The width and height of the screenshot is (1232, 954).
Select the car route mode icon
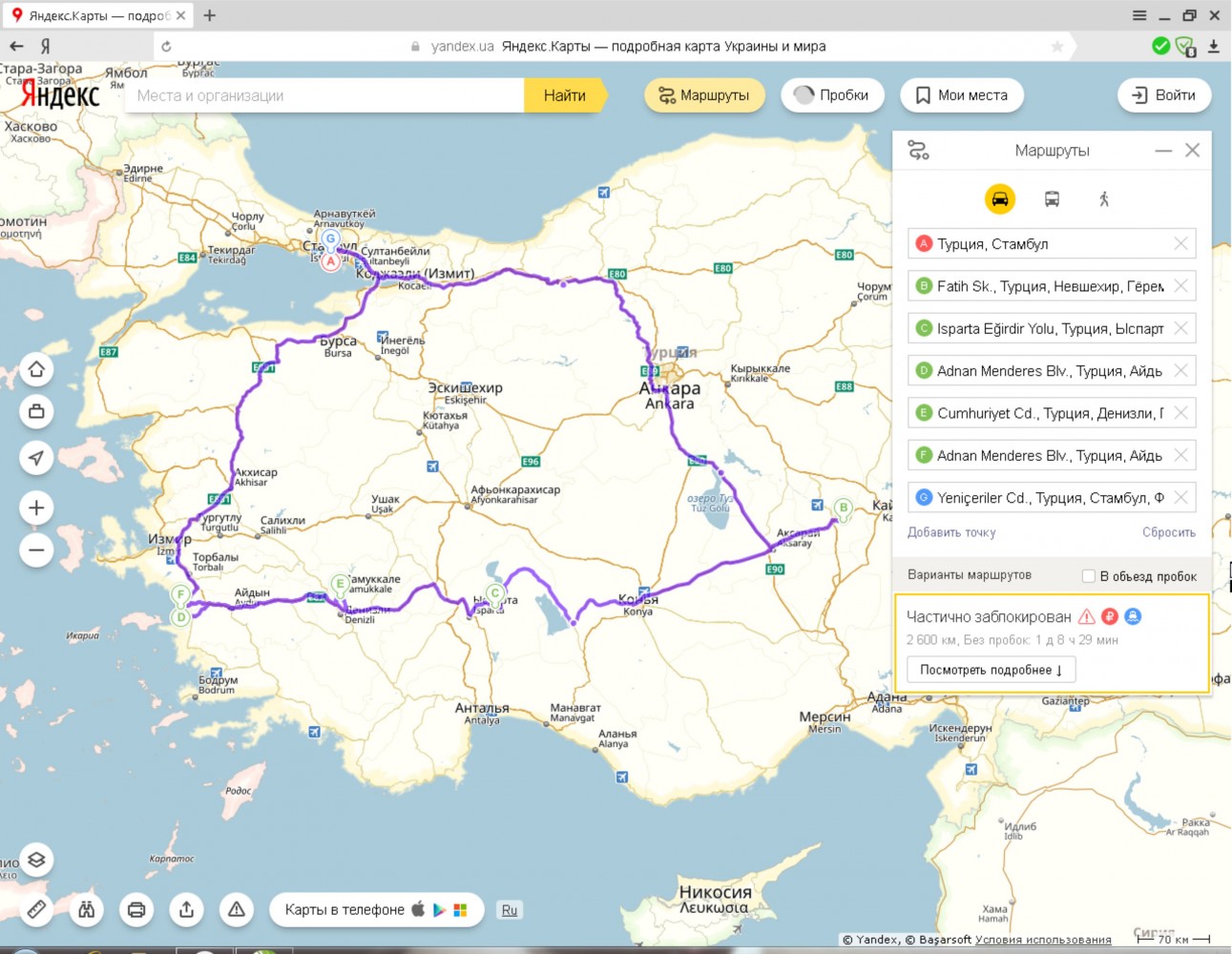(999, 198)
